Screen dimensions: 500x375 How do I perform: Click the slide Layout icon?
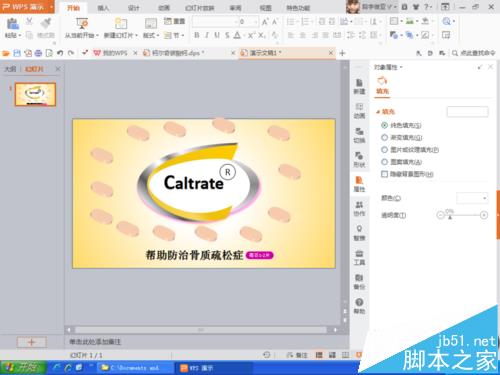[151, 24]
